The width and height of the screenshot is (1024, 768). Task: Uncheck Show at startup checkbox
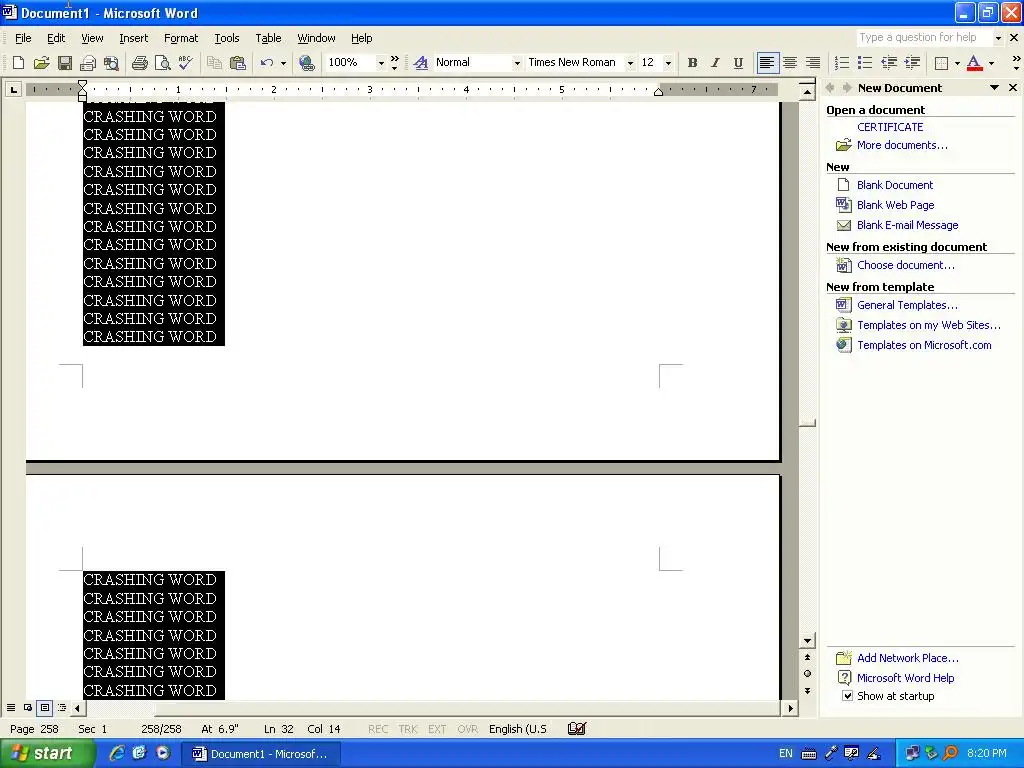[847, 696]
